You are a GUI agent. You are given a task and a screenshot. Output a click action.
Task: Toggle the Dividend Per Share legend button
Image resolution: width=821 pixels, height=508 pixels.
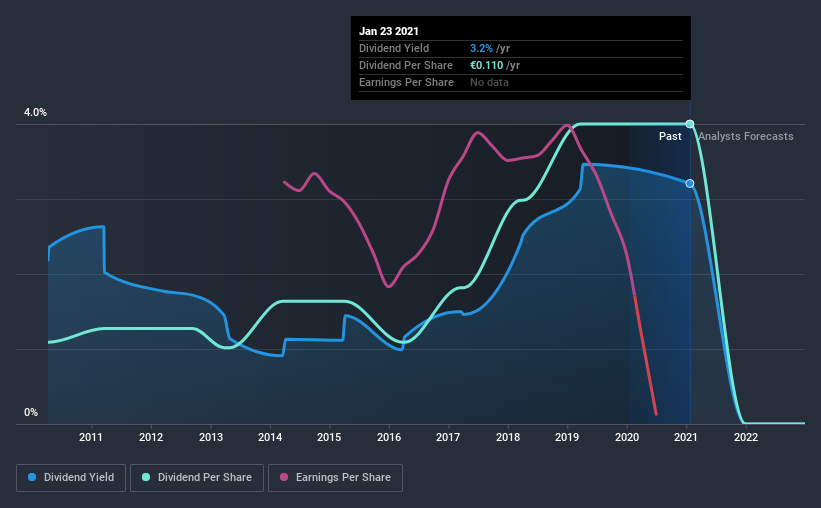(197, 478)
